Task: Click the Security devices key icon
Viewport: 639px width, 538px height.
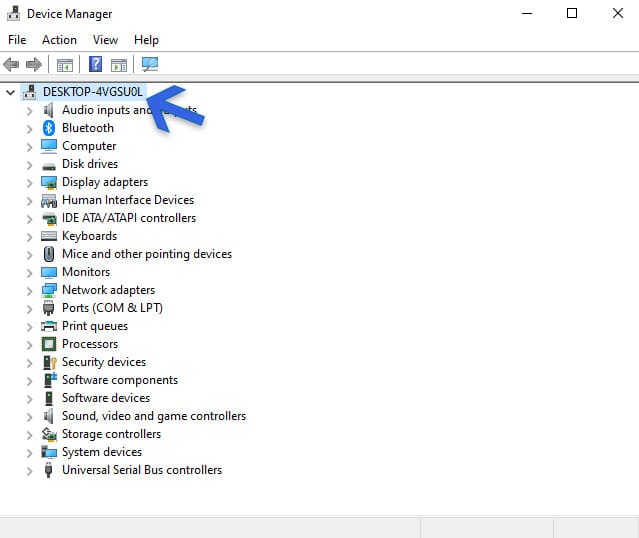Action: pyautogui.click(x=49, y=362)
